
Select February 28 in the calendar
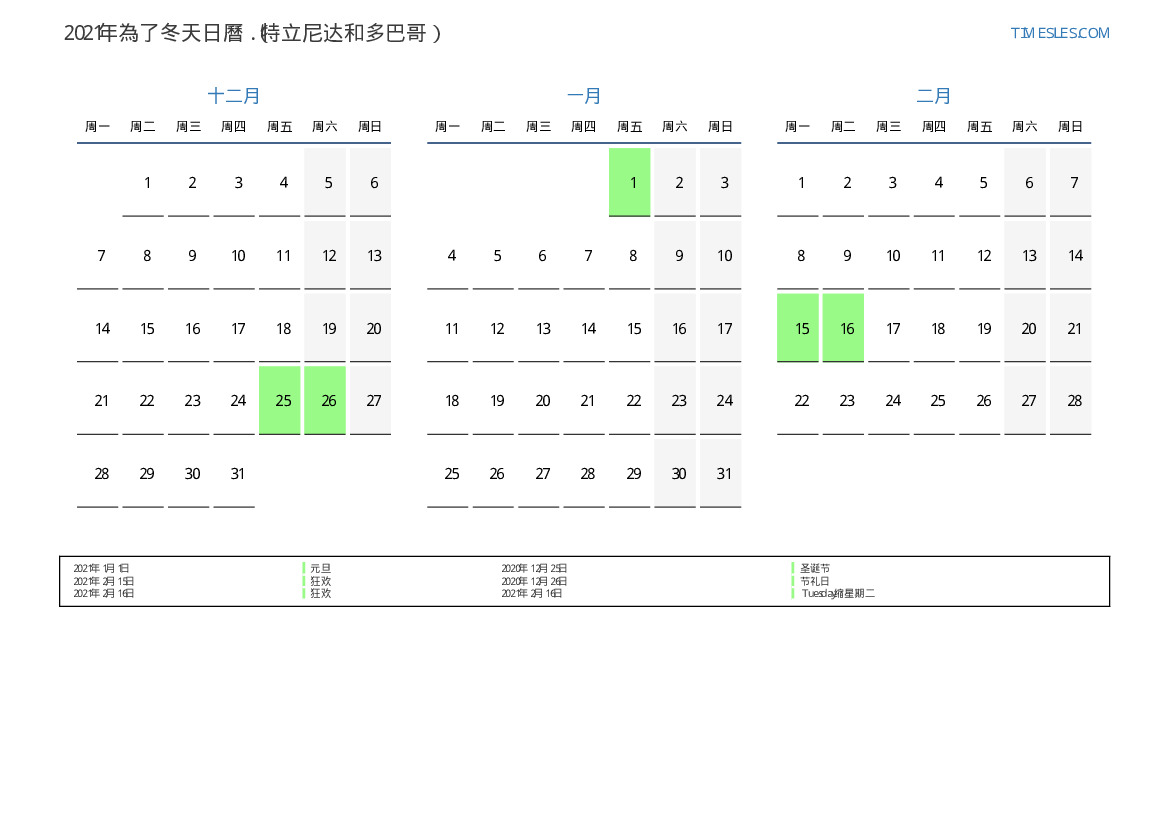click(x=1074, y=401)
